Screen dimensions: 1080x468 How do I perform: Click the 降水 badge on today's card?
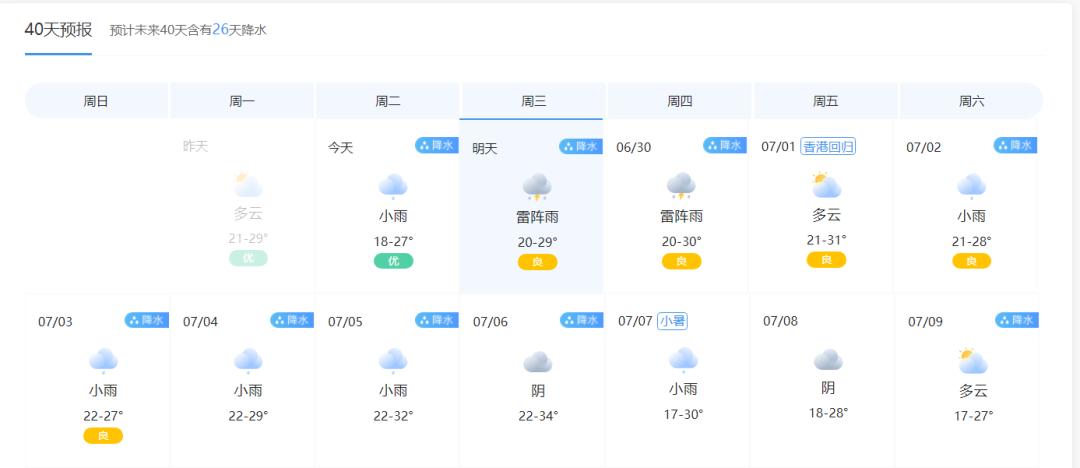(437, 146)
